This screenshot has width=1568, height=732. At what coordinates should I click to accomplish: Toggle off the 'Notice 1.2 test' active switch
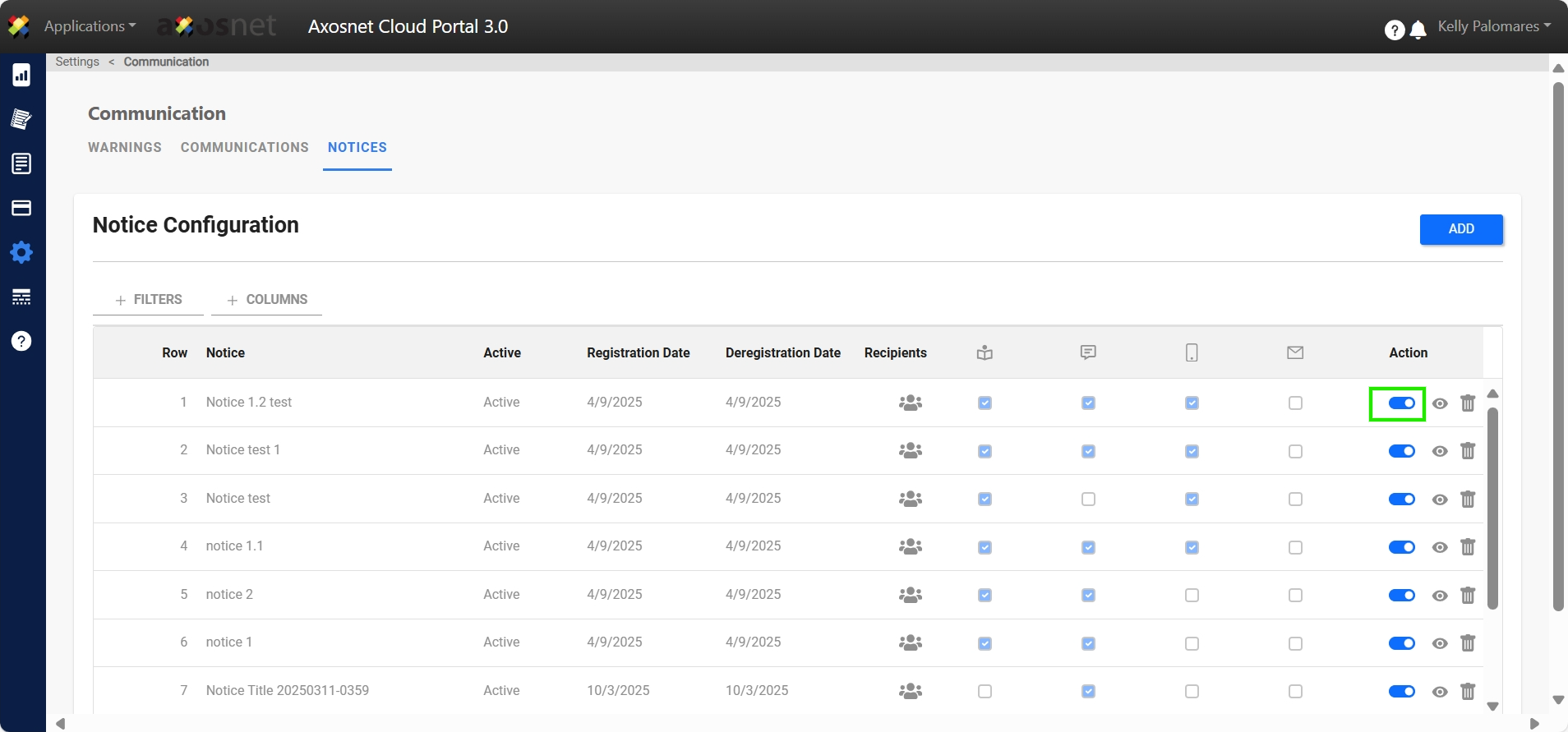[1401, 403]
